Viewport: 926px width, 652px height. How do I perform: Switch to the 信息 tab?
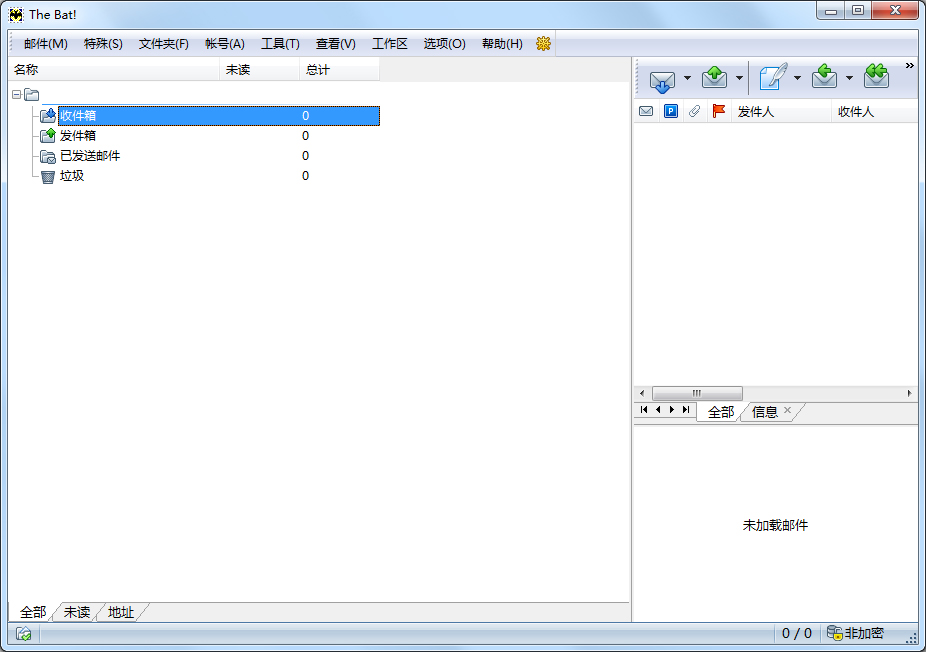coord(764,412)
